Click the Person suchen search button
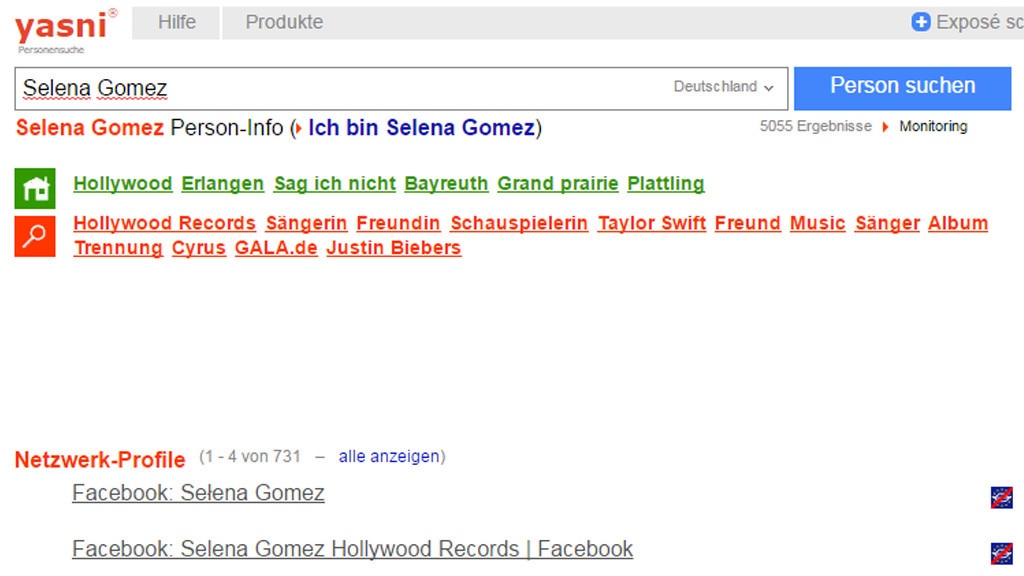Viewport: 1024px width, 576px height. coord(901,87)
